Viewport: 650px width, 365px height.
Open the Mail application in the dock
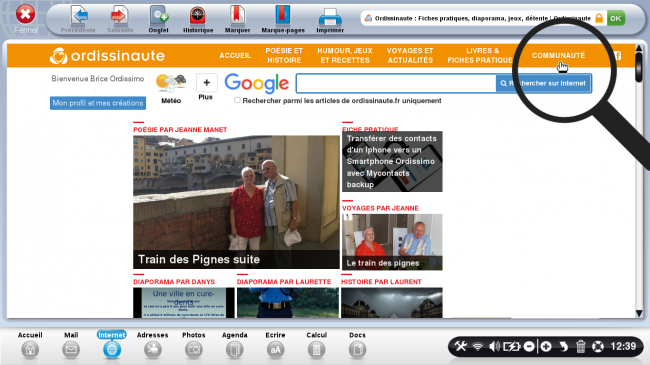tap(71, 345)
